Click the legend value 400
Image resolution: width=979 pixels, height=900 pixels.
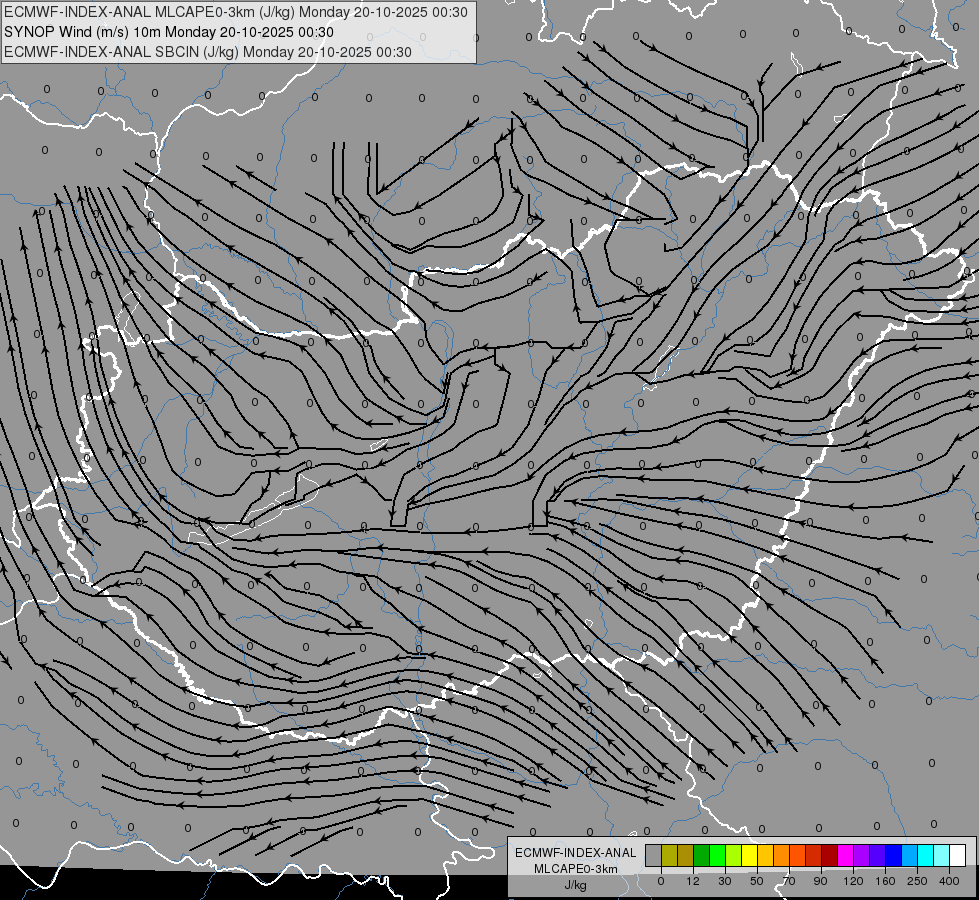coord(949,881)
